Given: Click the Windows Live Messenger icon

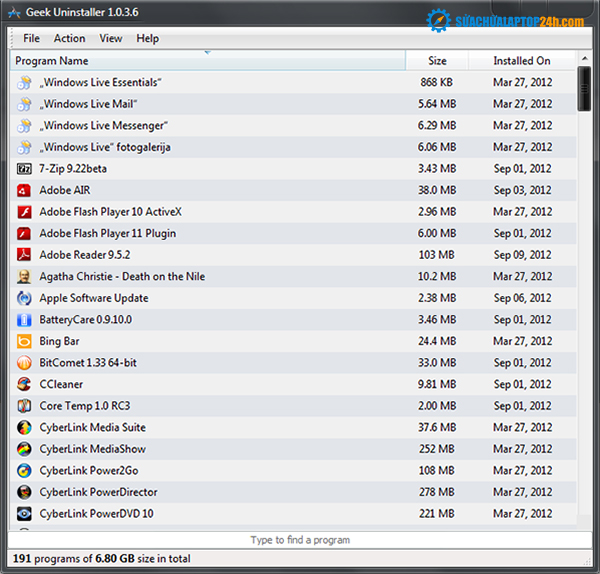Looking at the screenshot, I should click(24, 126).
